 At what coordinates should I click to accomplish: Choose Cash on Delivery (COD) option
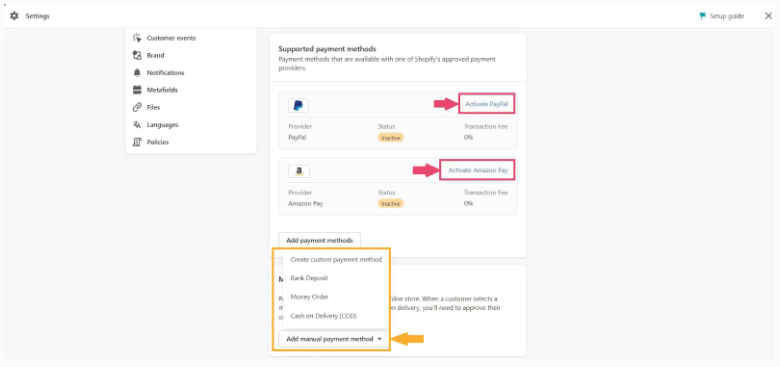point(323,316)
